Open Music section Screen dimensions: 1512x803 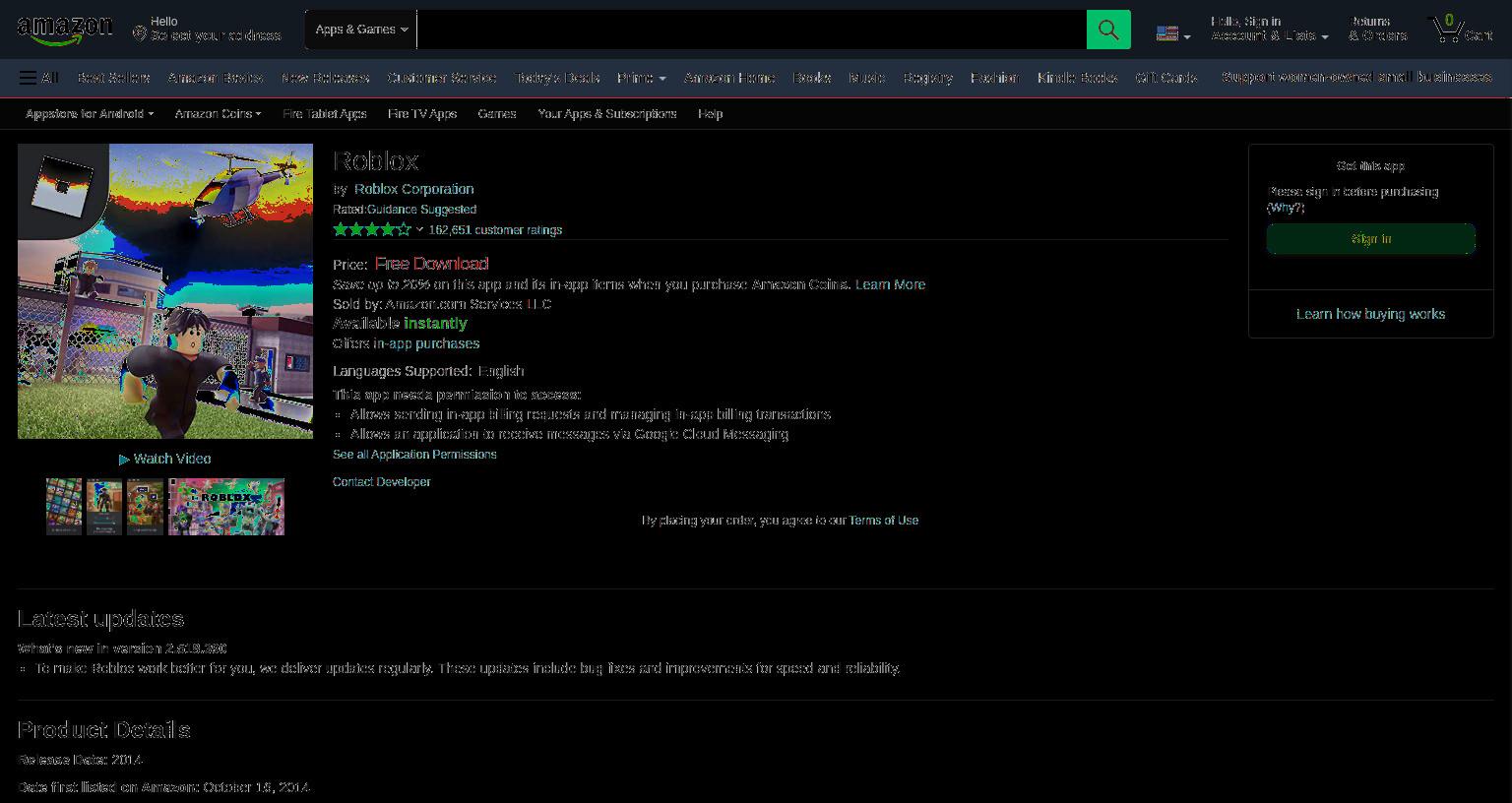click(x=867, y=78)
